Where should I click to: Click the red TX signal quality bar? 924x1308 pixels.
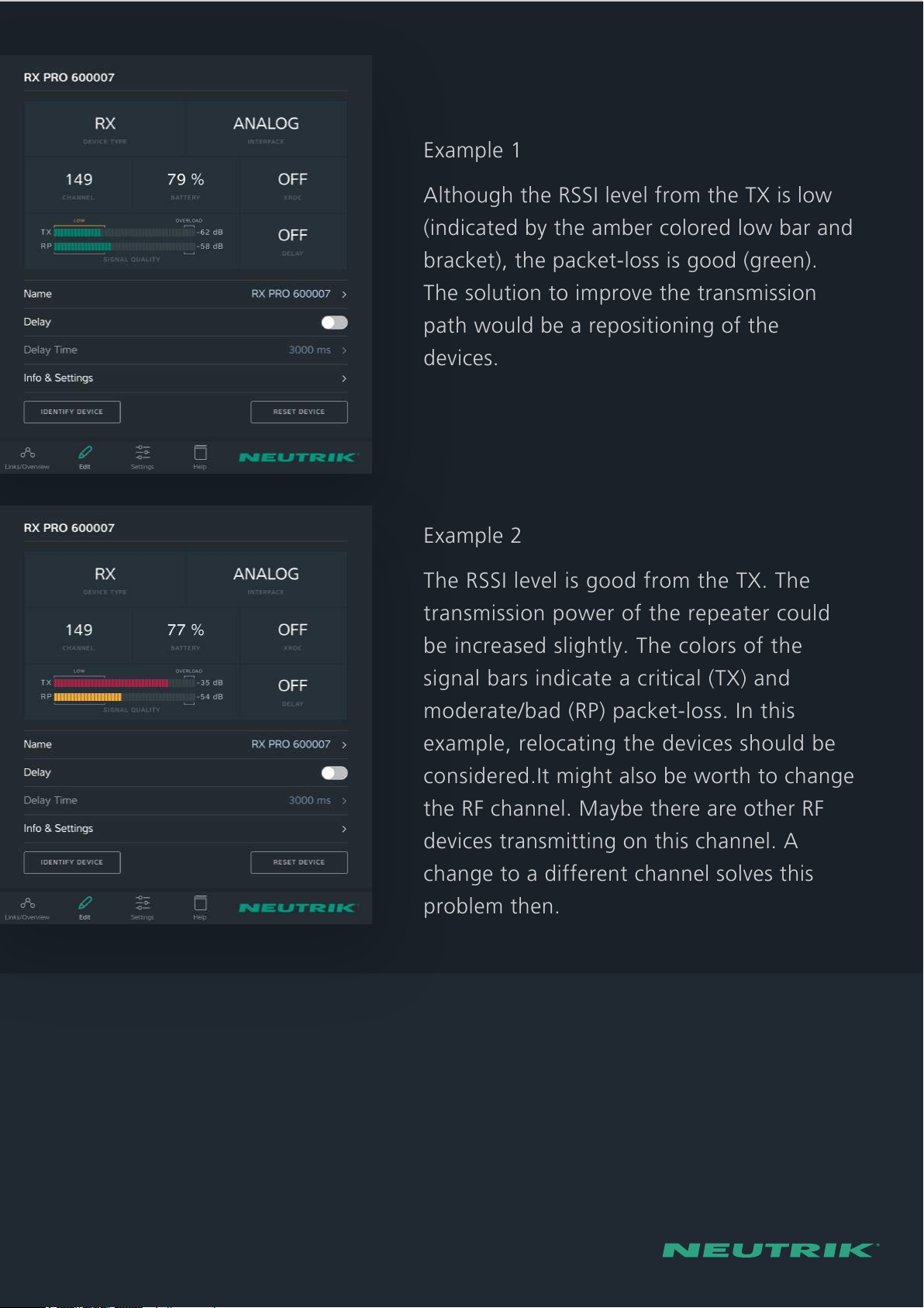tap(111, 683)
